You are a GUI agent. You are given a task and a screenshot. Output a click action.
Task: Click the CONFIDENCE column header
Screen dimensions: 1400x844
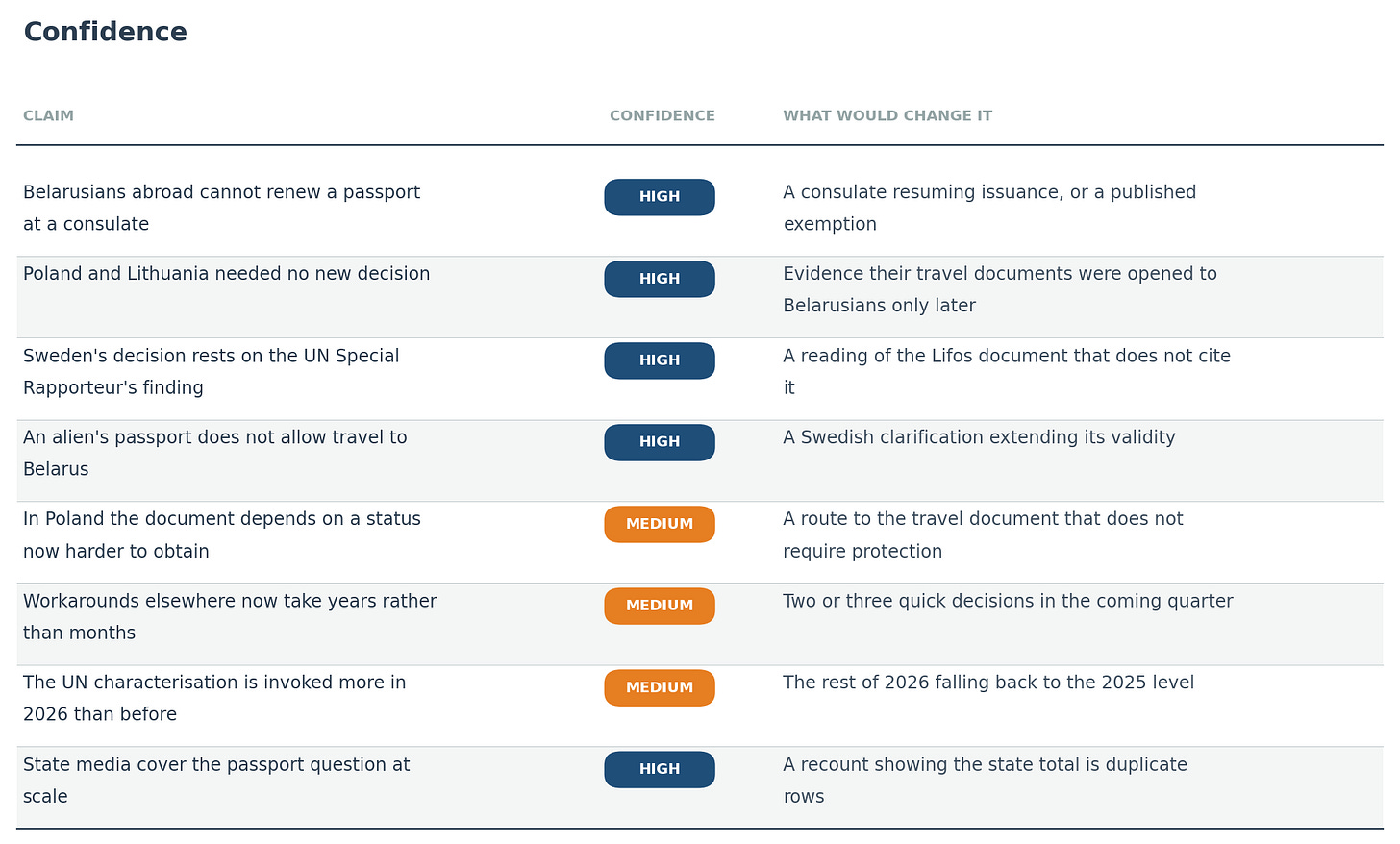point(662,116)
